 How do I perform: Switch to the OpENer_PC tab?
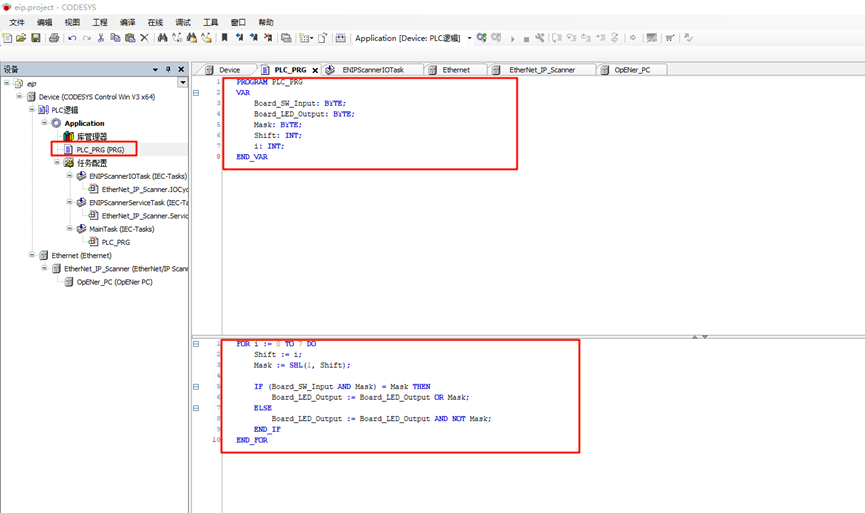(632, 70)
